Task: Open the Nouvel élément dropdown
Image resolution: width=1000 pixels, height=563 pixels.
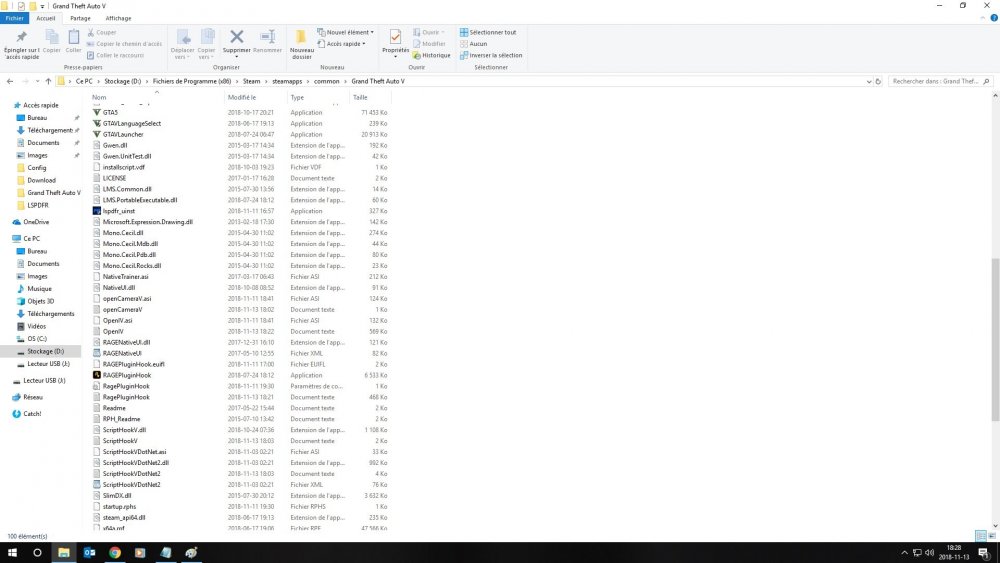Action: (346, 33)
